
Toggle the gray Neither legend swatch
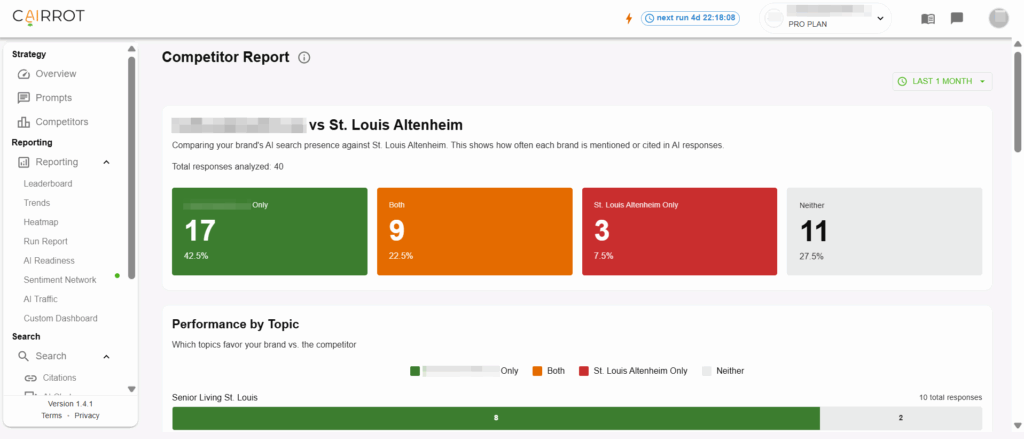(x=707, y=371)
